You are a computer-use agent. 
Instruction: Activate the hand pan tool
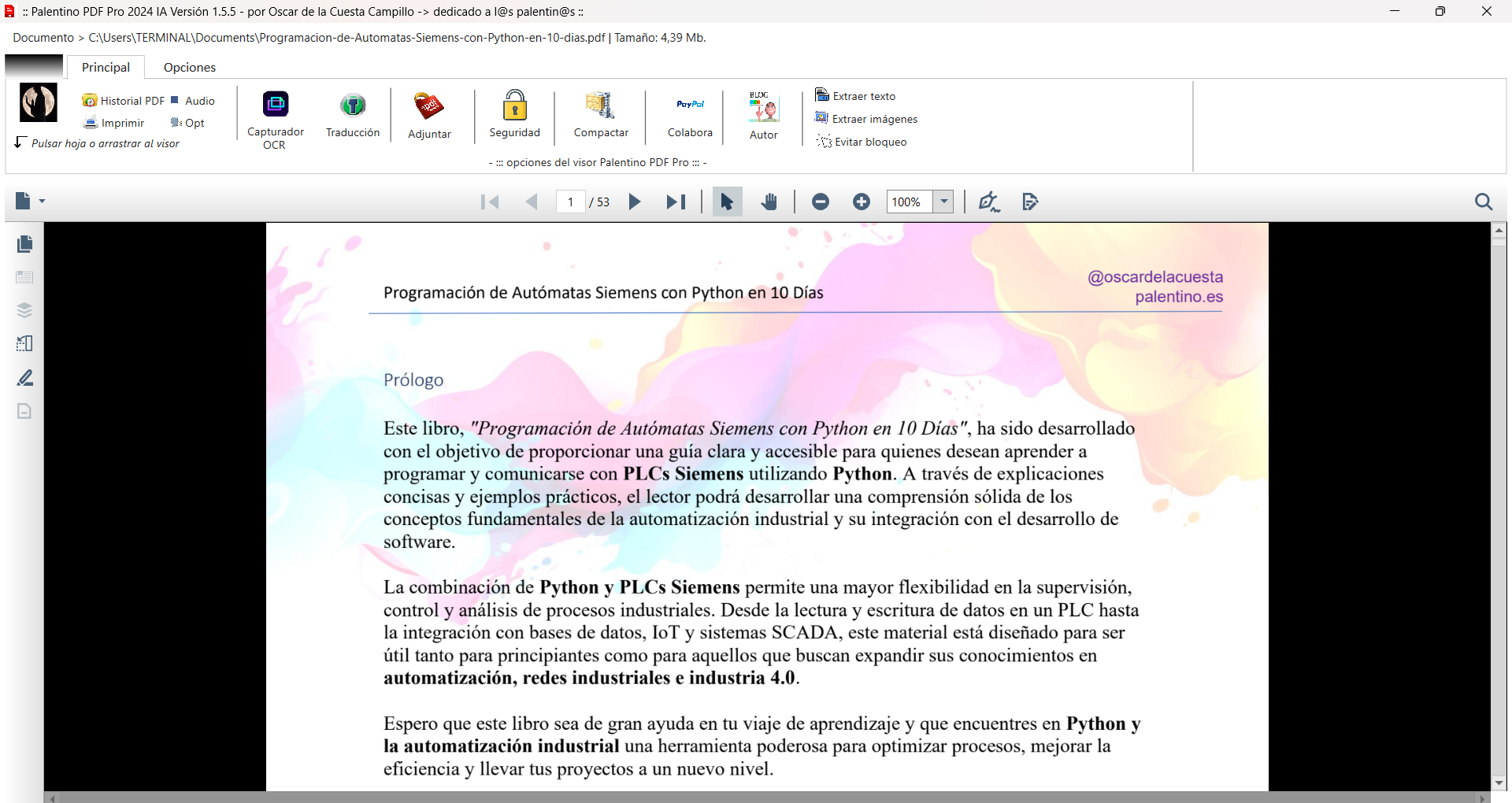click(x=769, y=202)
